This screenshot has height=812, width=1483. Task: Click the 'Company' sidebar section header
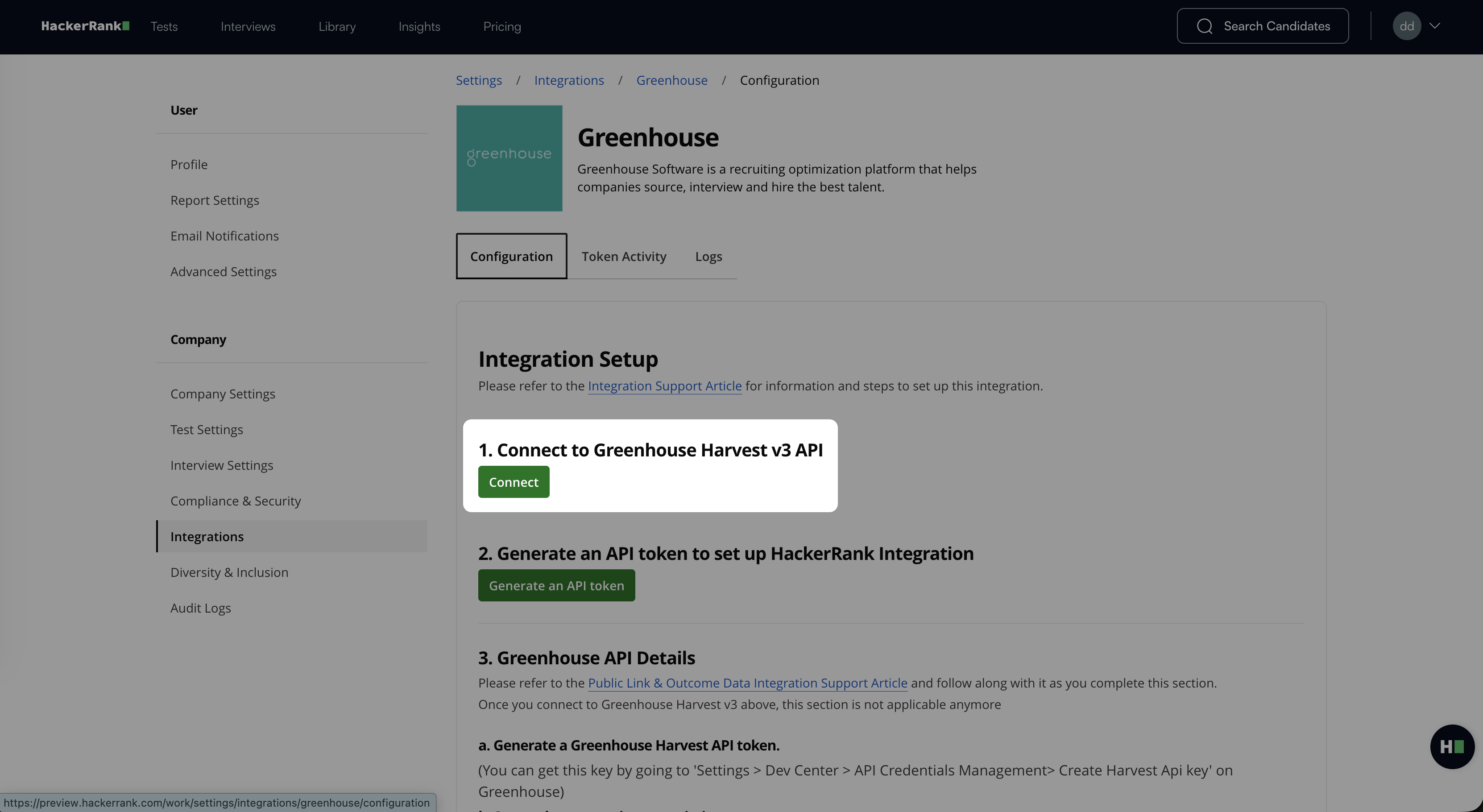click(198, 340)
